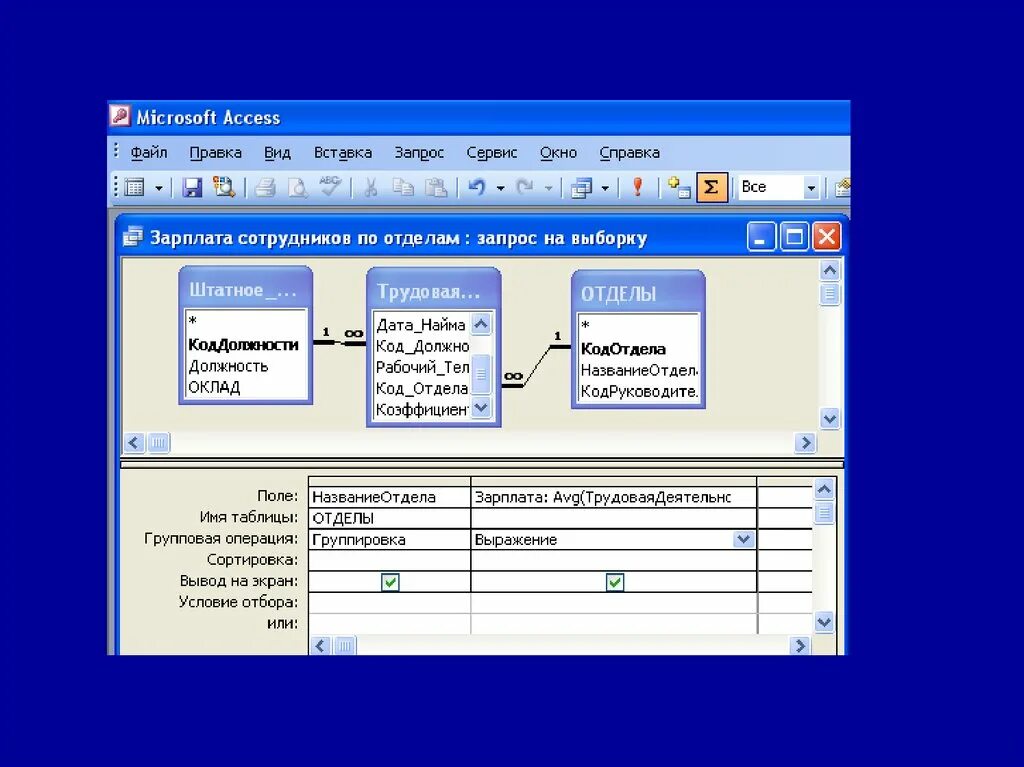1024x767 pixels.
Task: Close the query design window
Action: pos(827,237)
